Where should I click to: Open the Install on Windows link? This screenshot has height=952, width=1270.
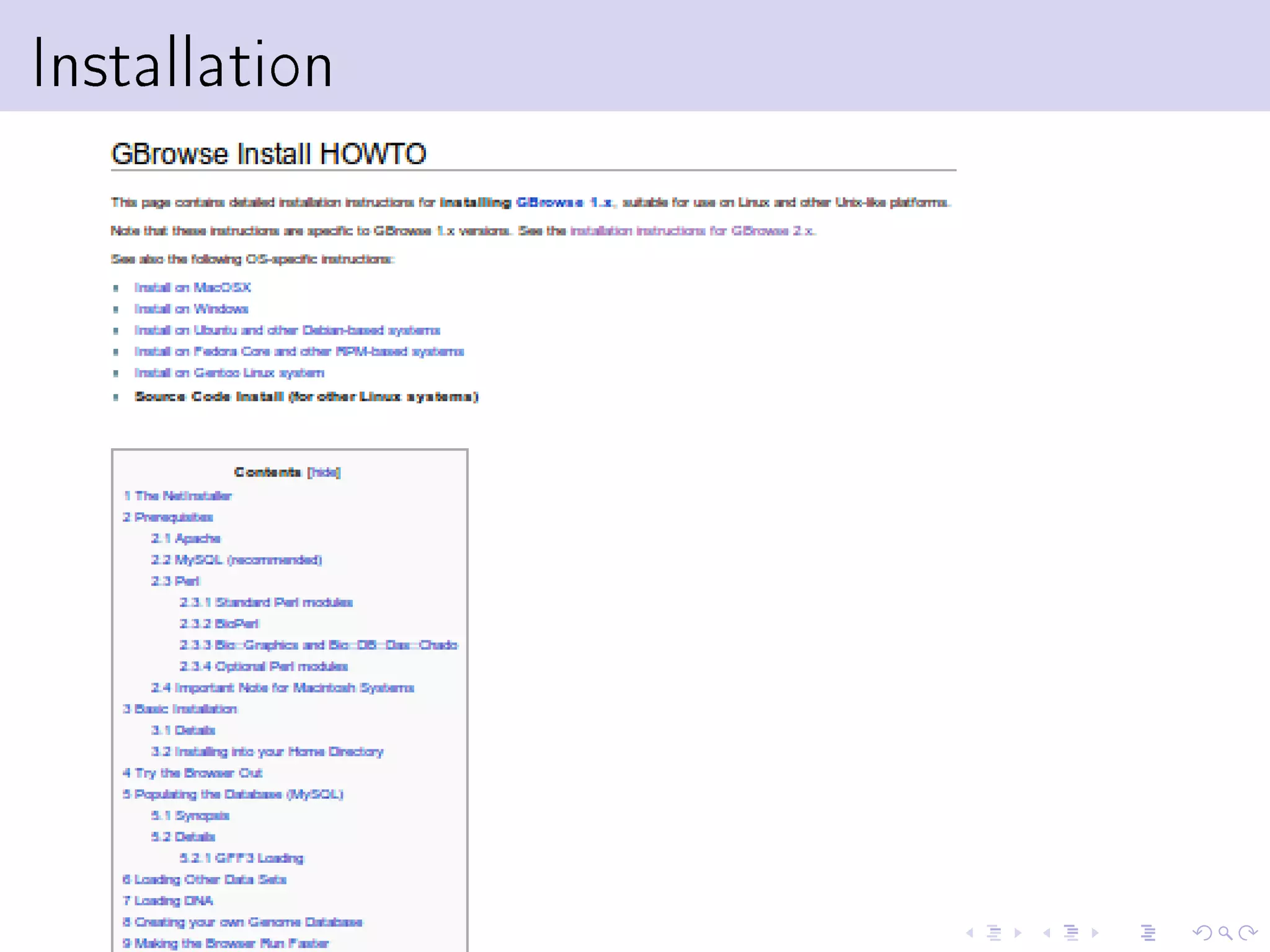191,309
